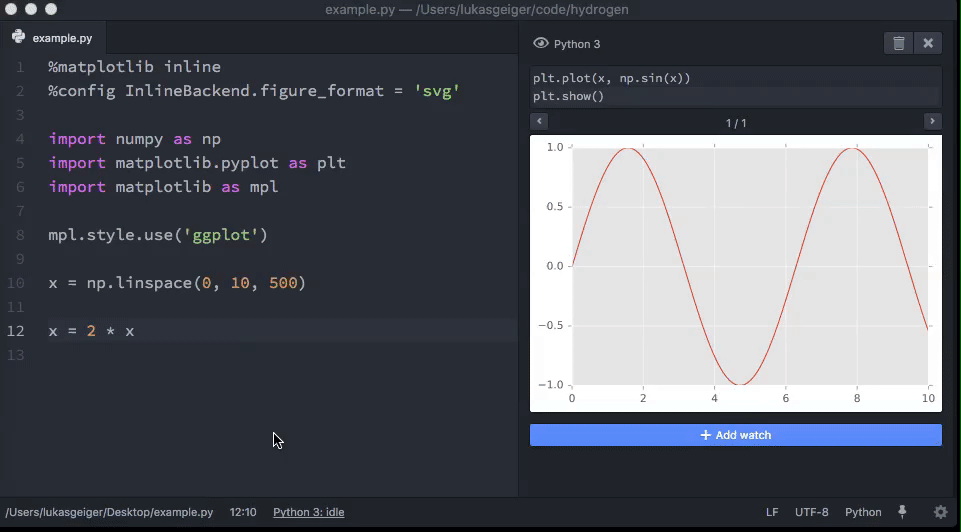Go to previous output with left arrow

pyautogui.click(x=539, y=121)
